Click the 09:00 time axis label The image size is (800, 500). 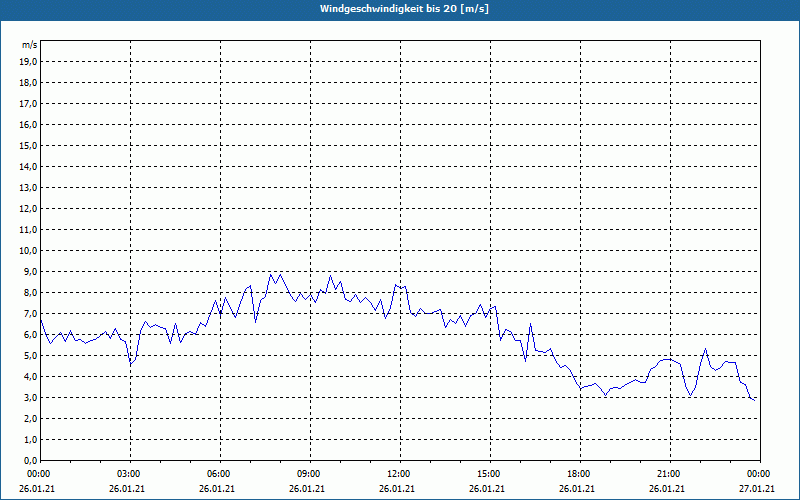pos(310,474)
